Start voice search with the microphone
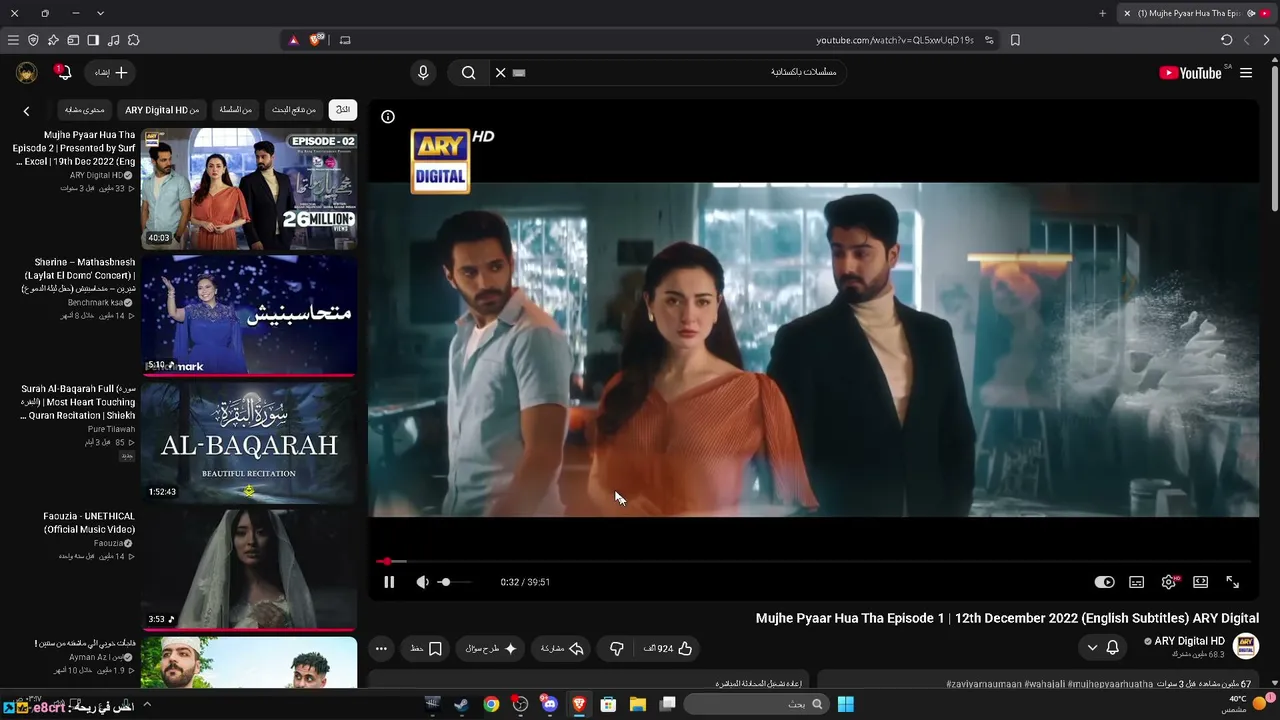The image size is (1280, 720). click(423, 72)
